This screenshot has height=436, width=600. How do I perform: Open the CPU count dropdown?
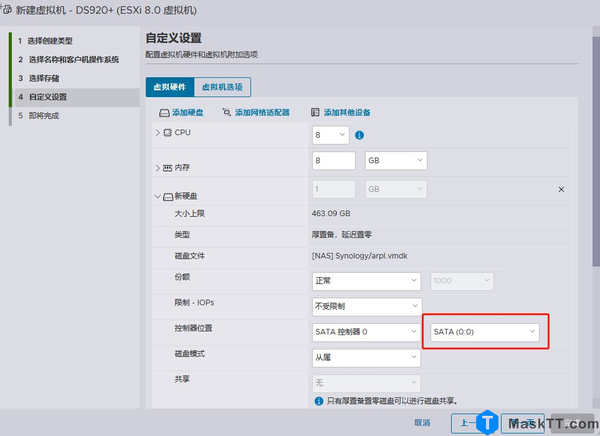point(331,135)
